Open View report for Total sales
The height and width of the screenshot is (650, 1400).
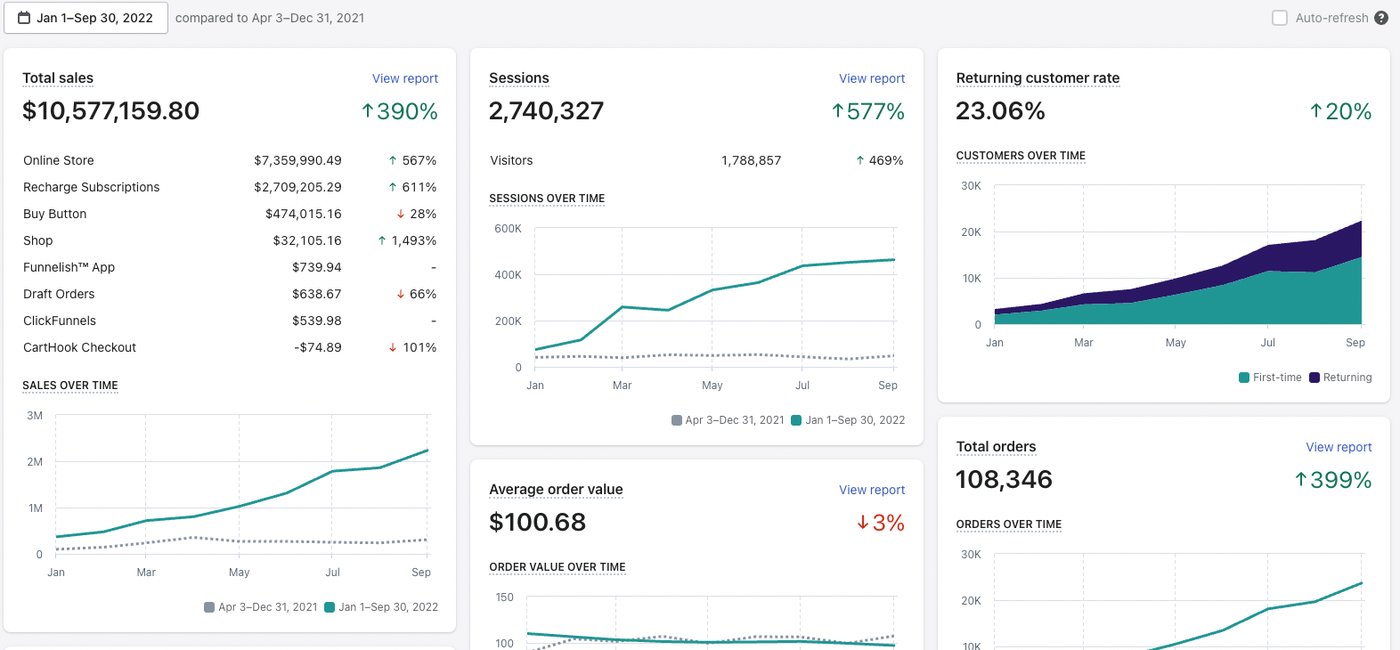tap(405, 78)
